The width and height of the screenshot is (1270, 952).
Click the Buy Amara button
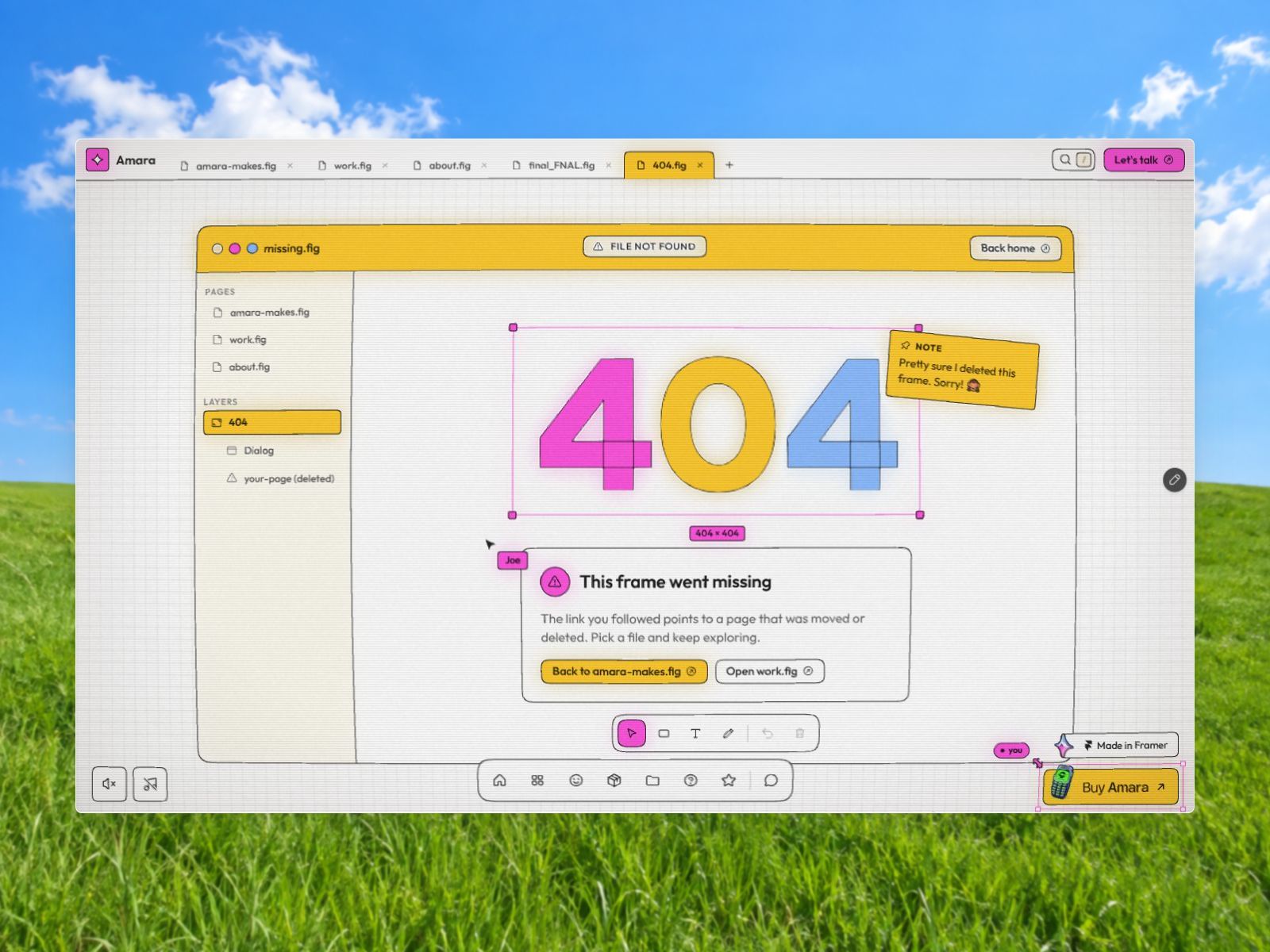tap(1111, 787)
